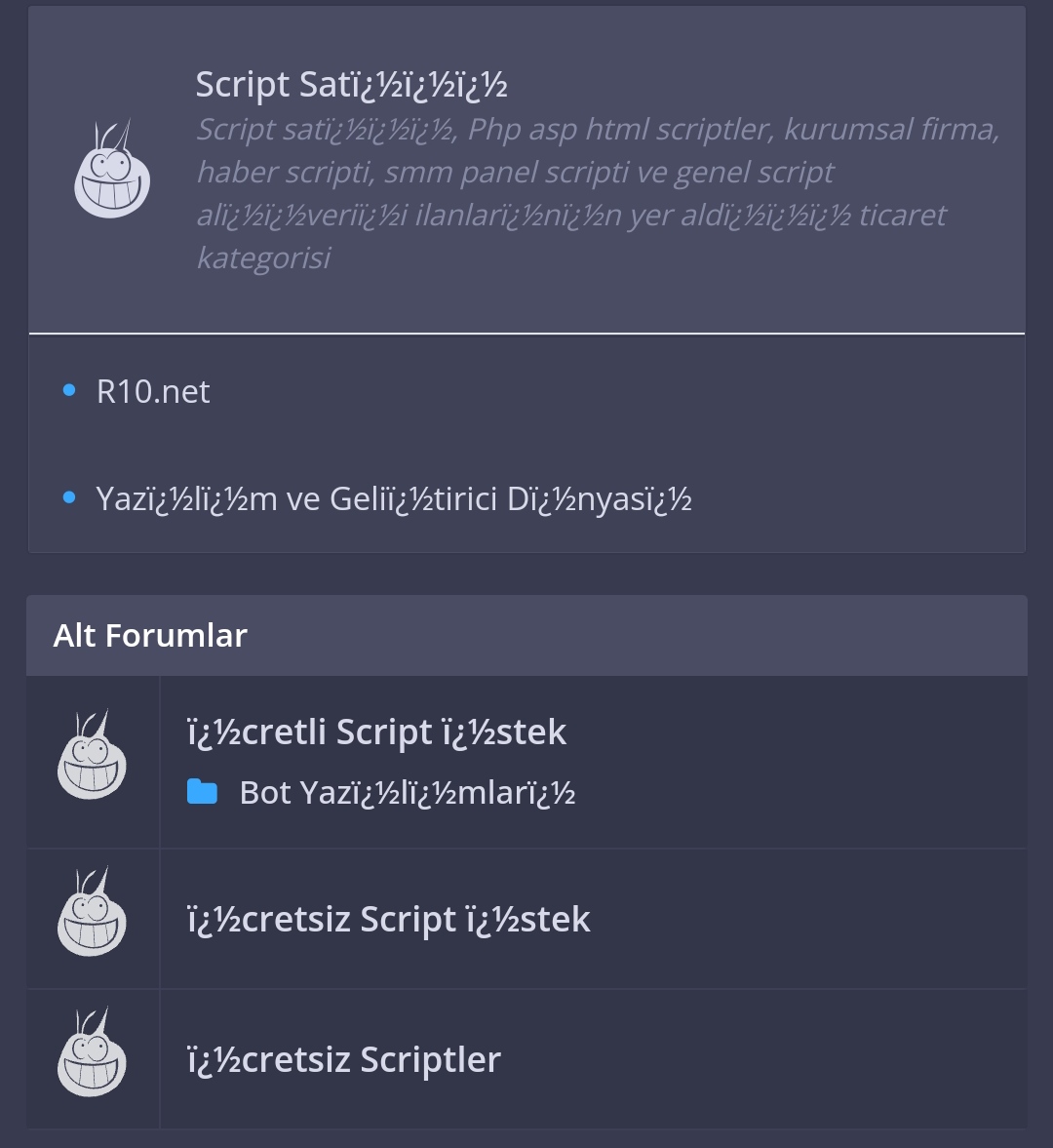Image resolution: width=1053 pixels, height=1148 pixels.
Task: Open the cretli Script stek forum link
Action: [377, 732]
